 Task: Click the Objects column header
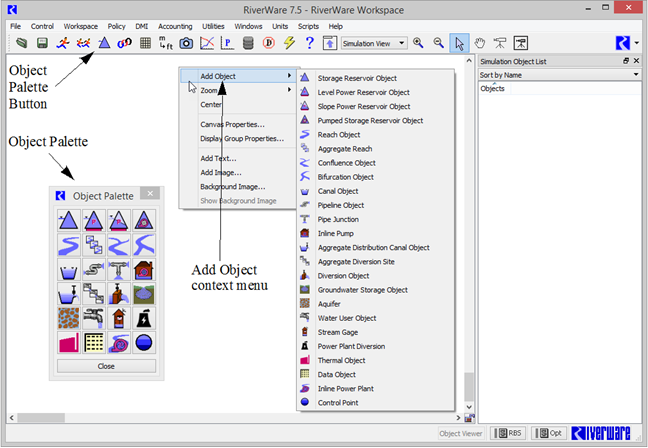pos(493,88)
